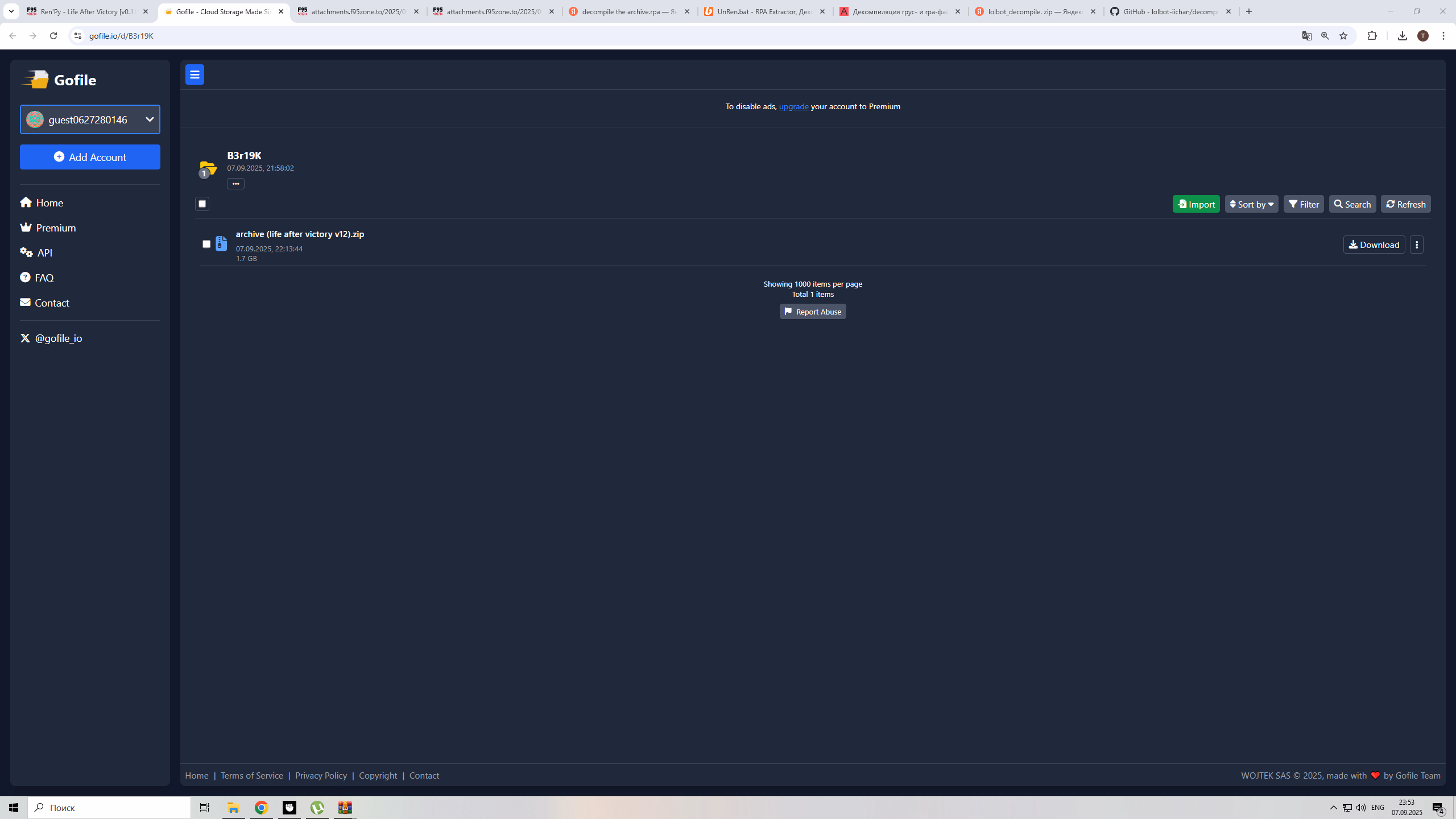Click the upgrade link
The image size is (1456, 819).
click(x=793, y=106)
